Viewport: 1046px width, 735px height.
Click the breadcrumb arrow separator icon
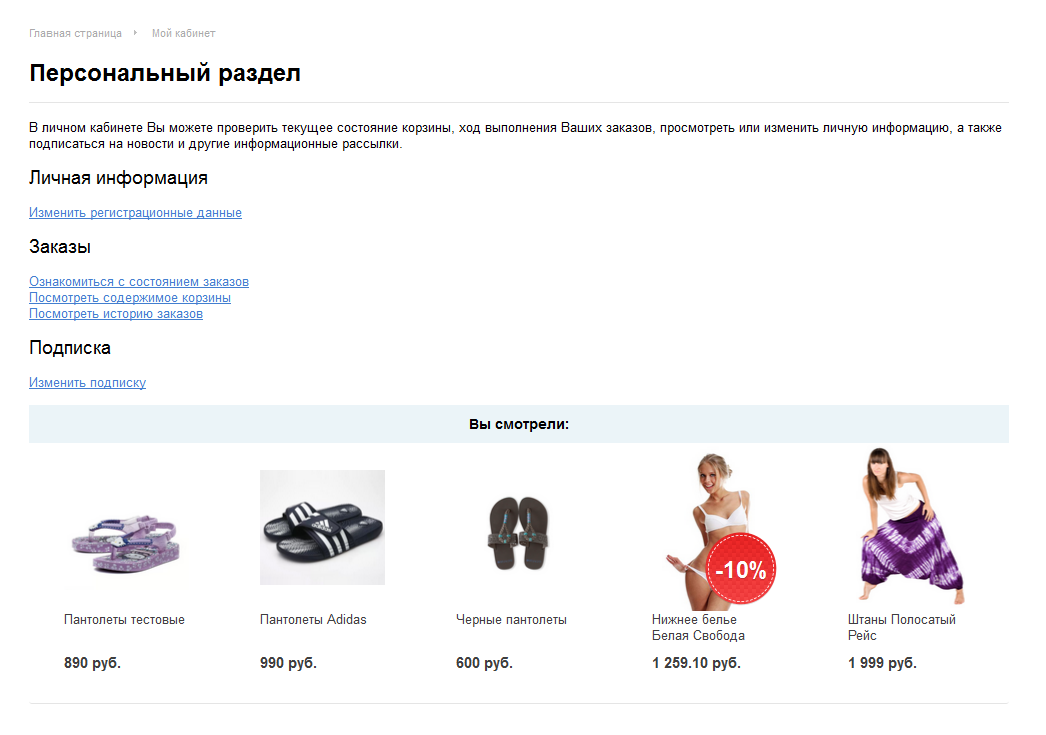click(135, 33)
